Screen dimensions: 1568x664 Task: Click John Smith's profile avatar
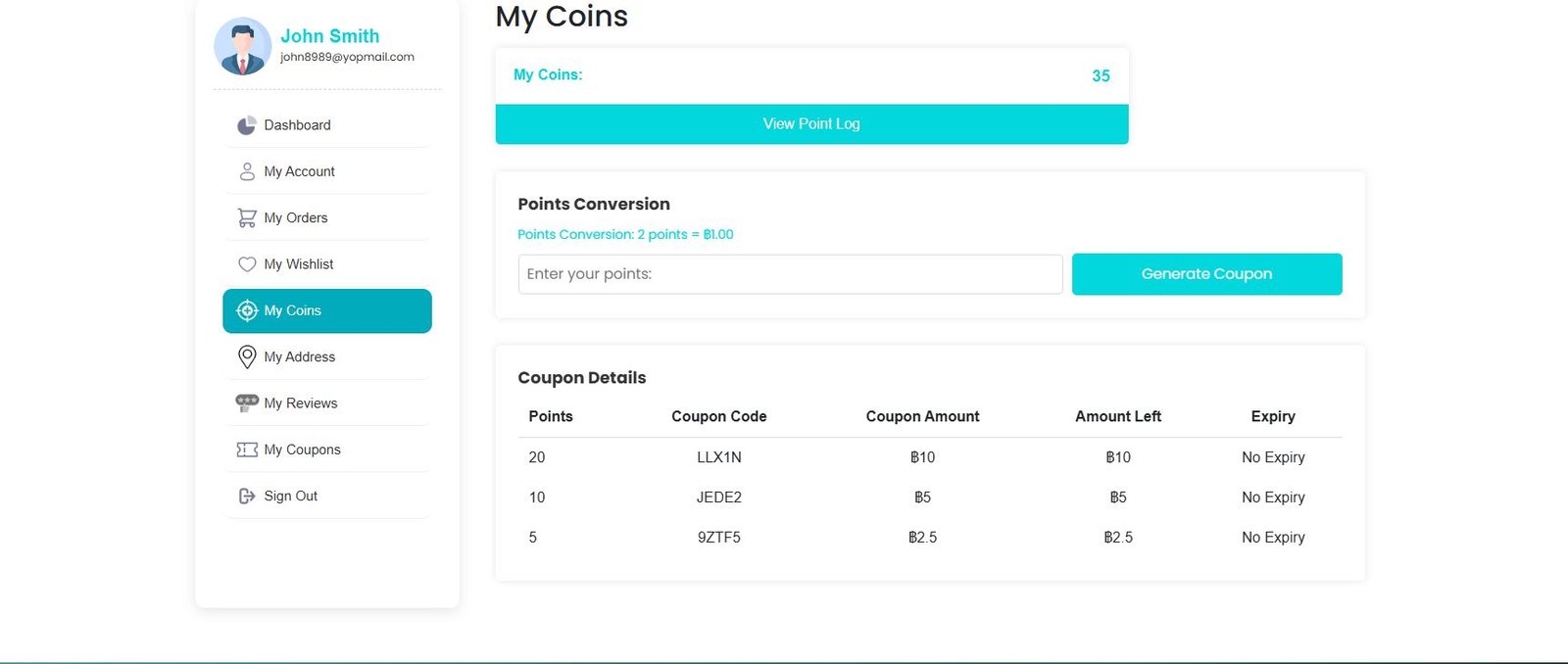tap(242, 46)
